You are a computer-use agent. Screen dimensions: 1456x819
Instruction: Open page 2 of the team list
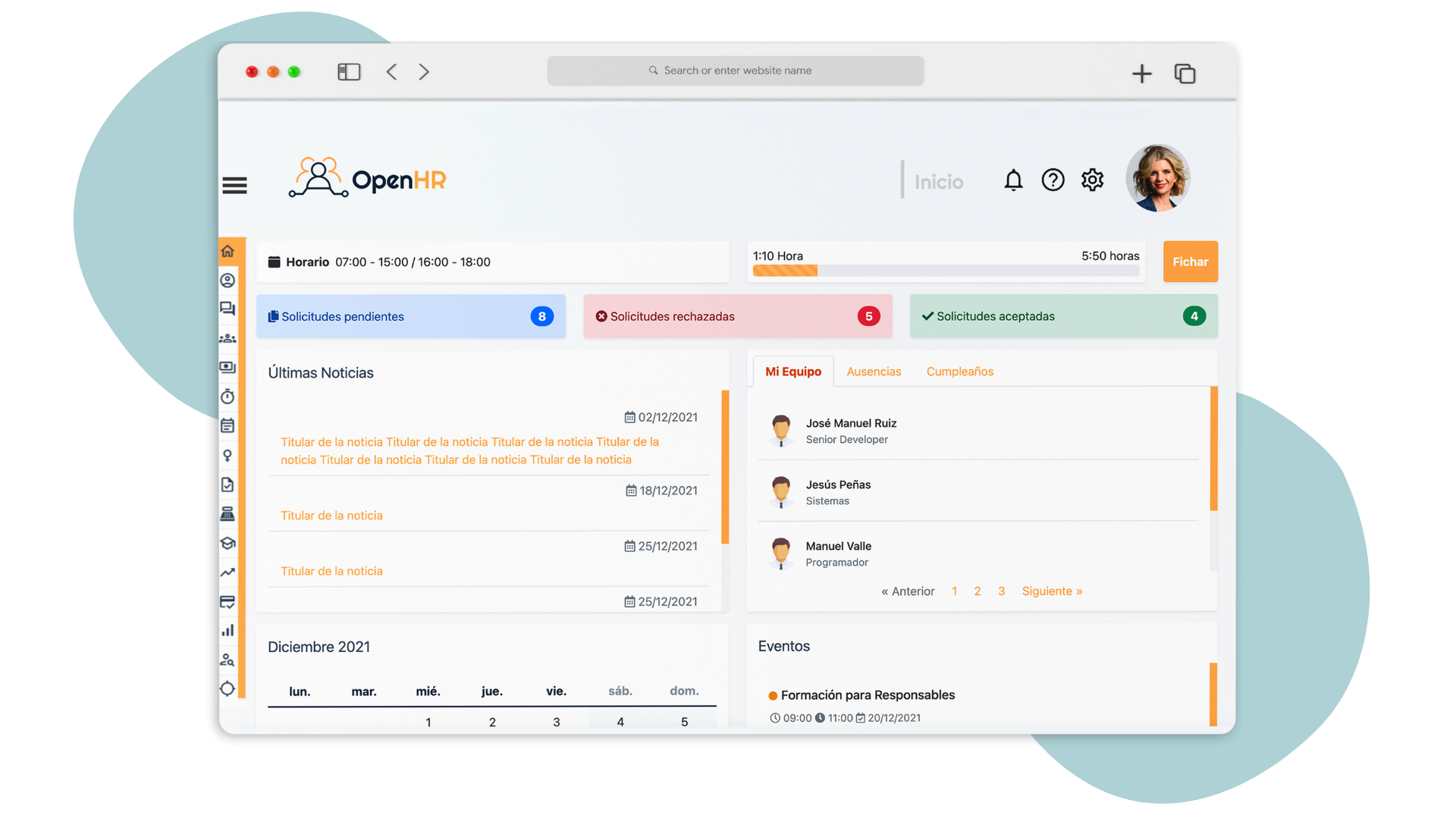click(x=977, y=591)
